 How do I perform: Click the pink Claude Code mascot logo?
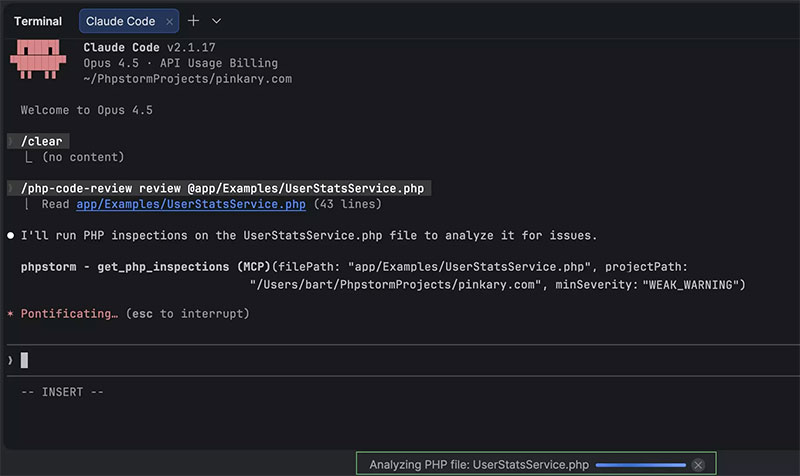point(39,62)
